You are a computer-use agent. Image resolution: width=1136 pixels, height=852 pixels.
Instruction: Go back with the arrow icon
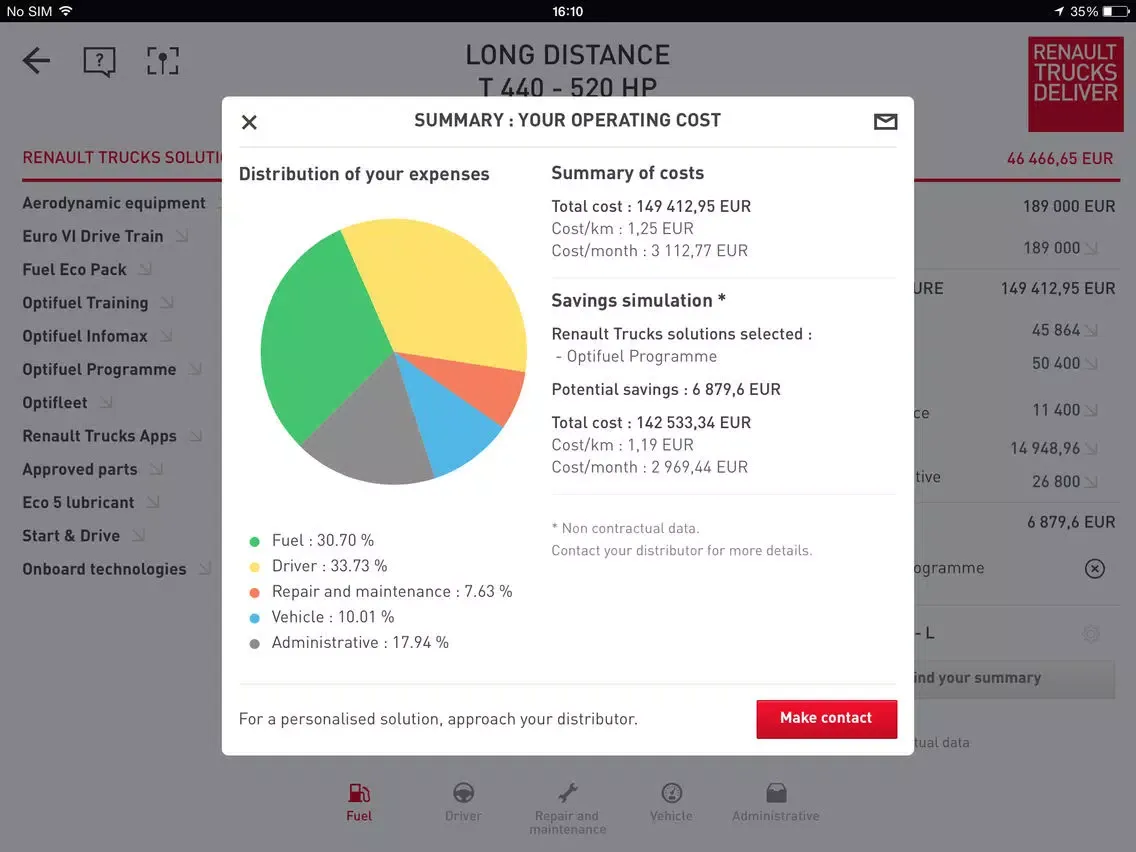pos(36,61)
